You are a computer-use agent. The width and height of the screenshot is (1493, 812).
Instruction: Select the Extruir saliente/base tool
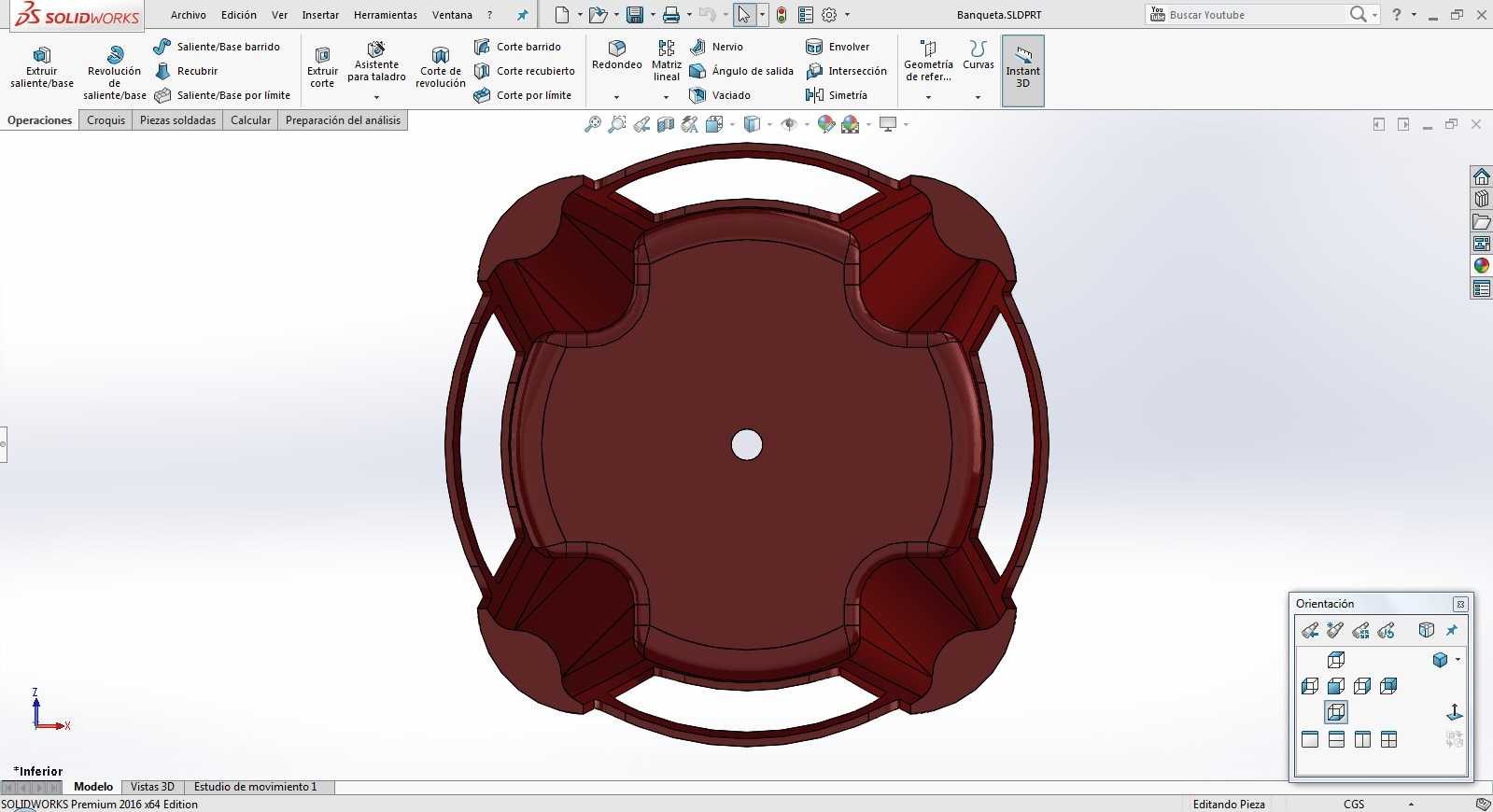point(42,67)
